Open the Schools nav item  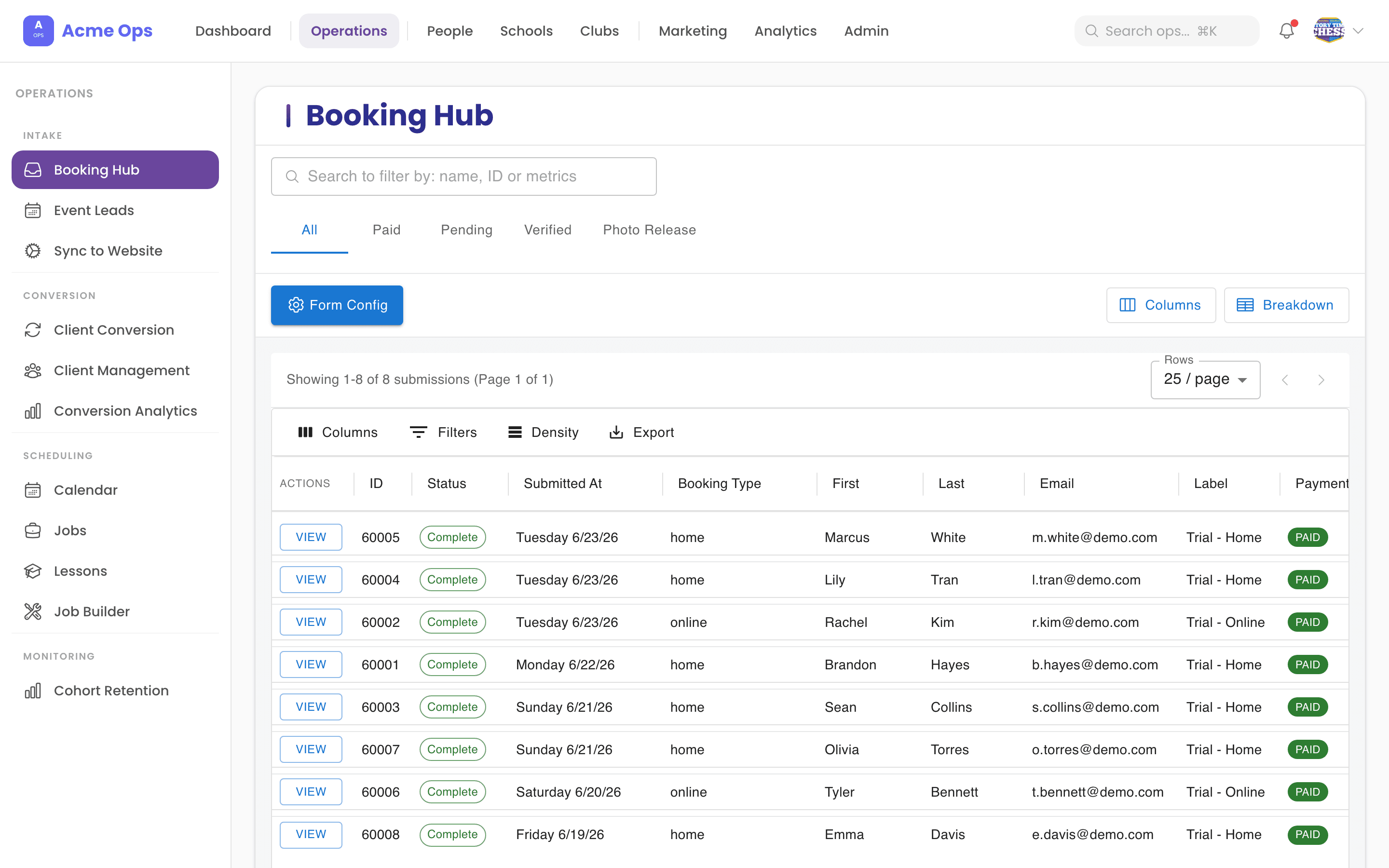pos(526,31)
